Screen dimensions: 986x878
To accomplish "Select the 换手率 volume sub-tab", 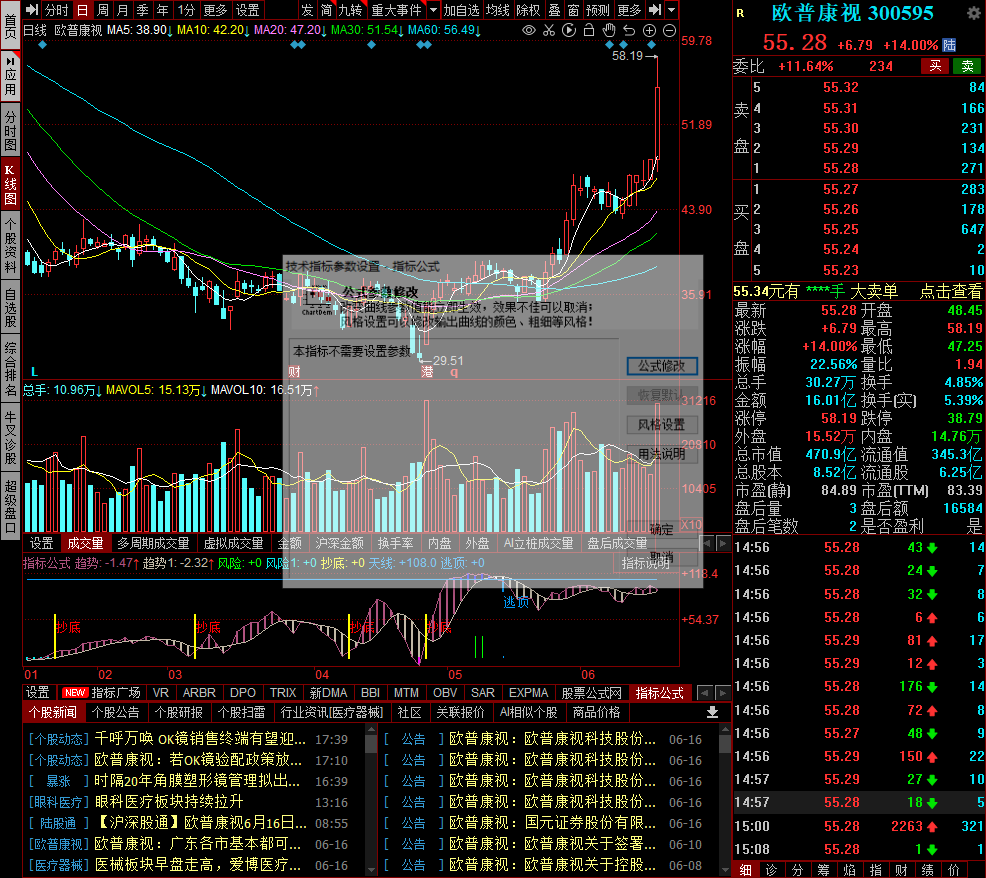I will [396, 543].
